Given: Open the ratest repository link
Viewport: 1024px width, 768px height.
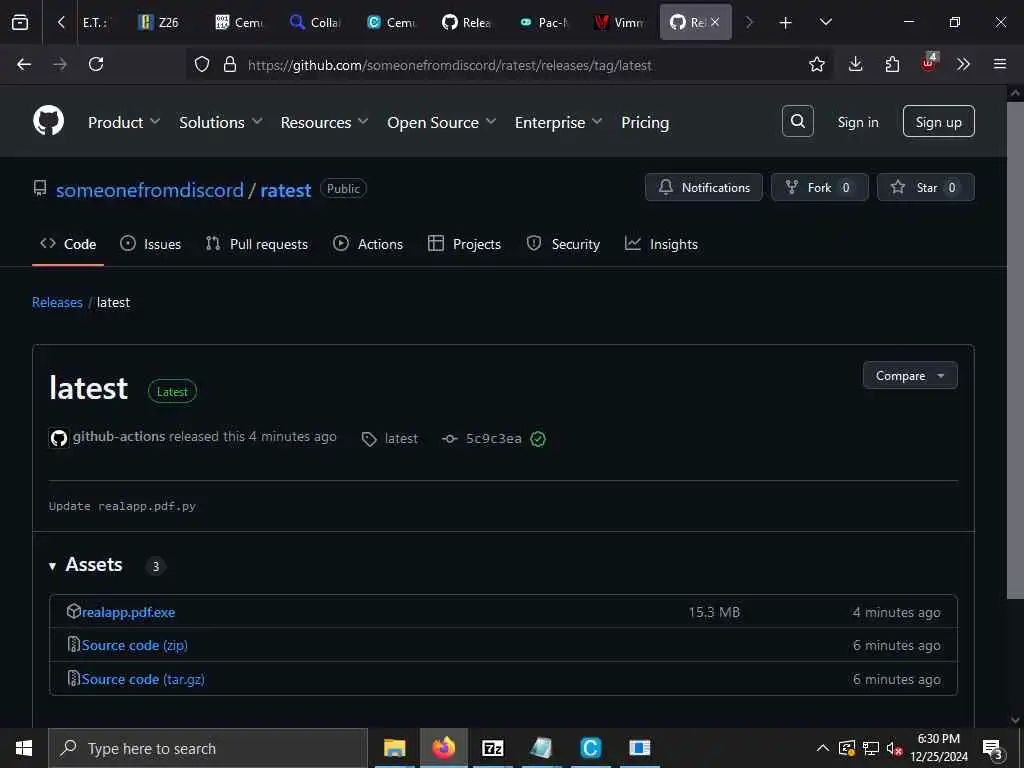Looking at the screenshot, I should coord(285,190).
